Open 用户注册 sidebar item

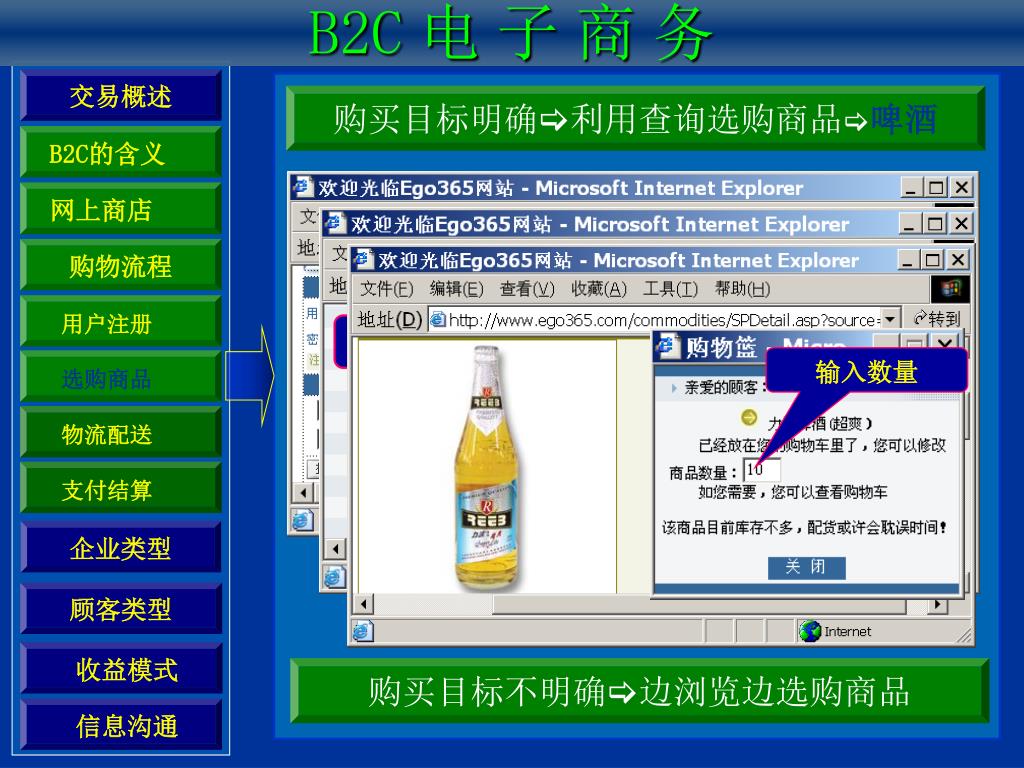(x=121, y=323)
